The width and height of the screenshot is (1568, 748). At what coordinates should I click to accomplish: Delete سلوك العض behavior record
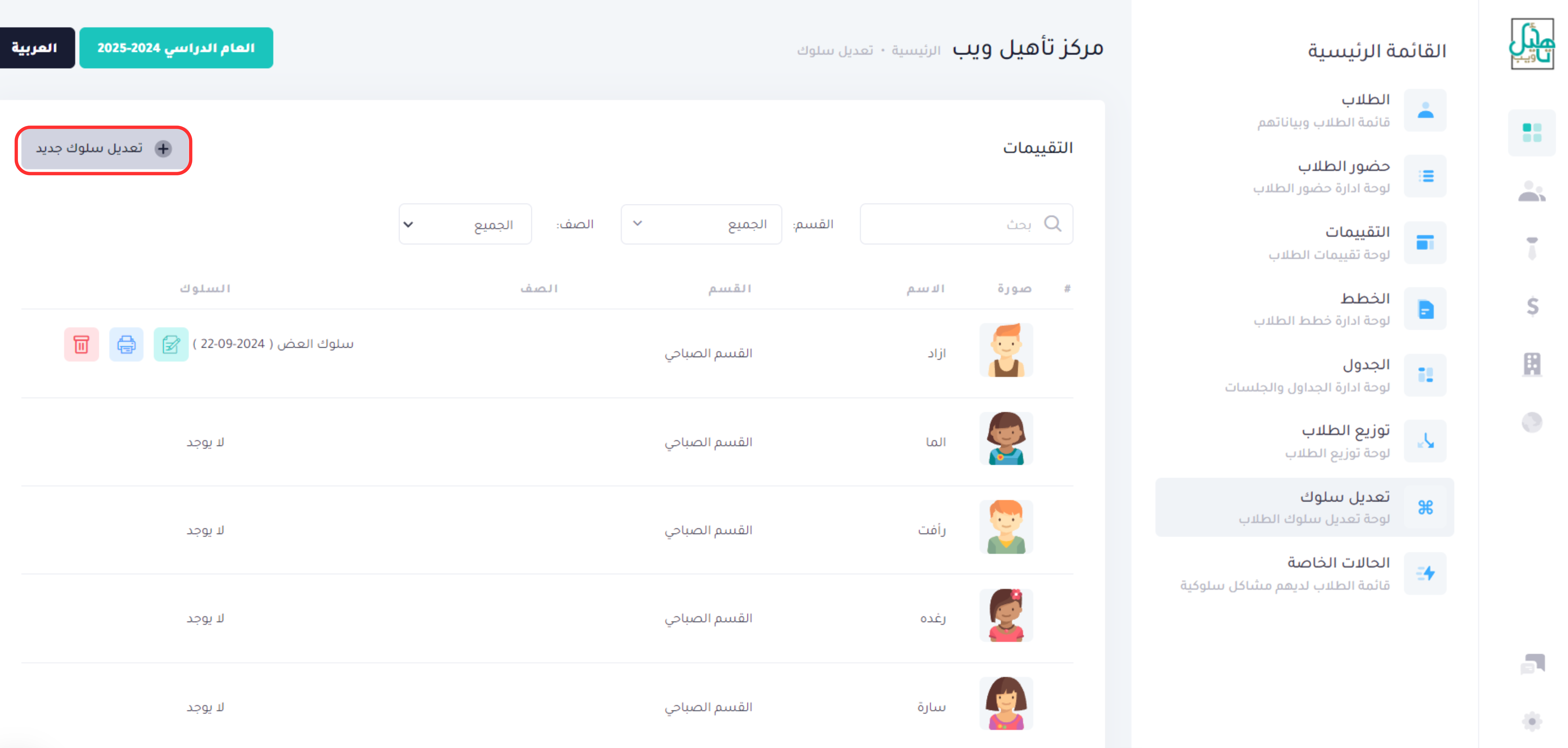(x=81, y=344)
